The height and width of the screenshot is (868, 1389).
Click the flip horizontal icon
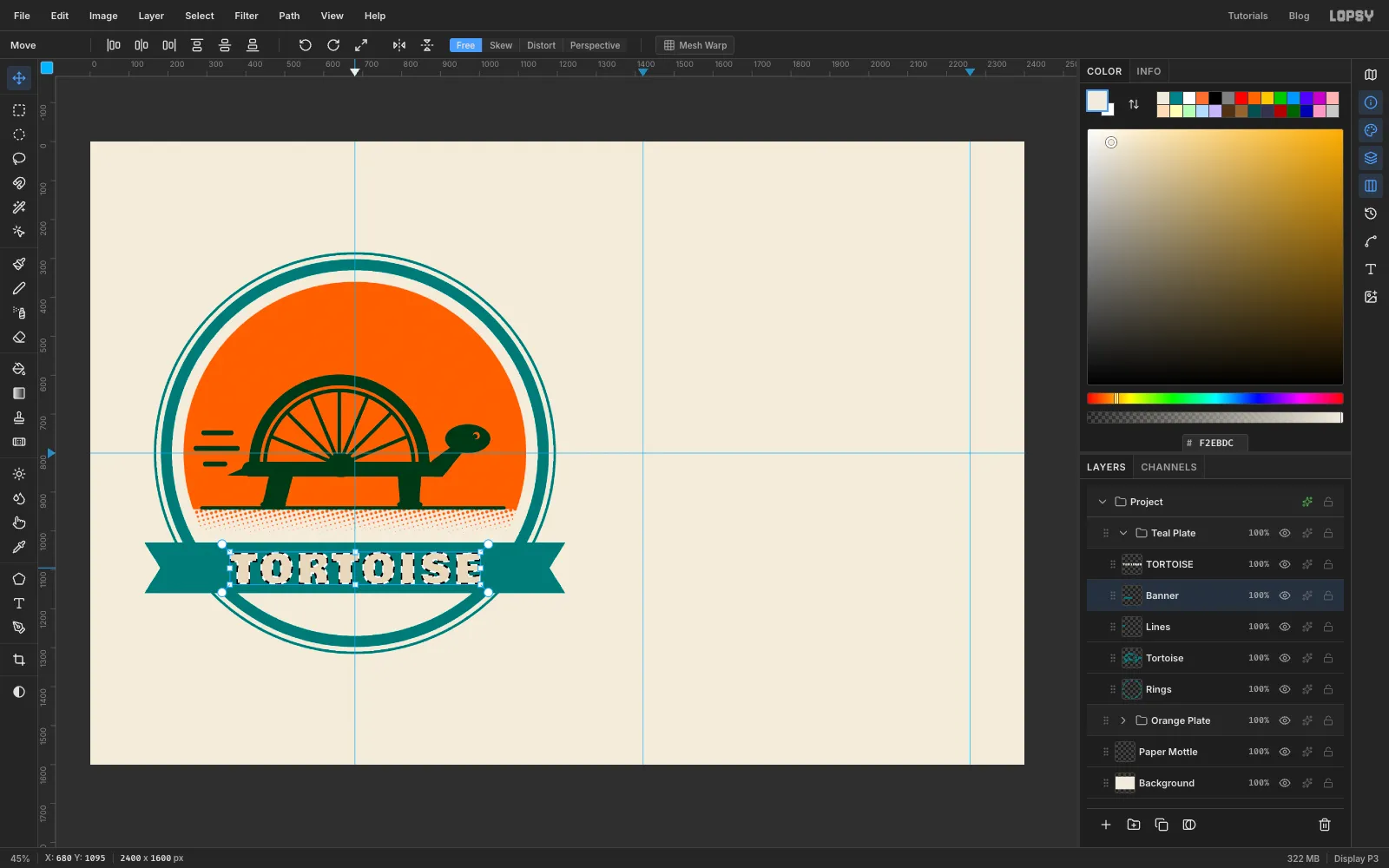[399, 45]
